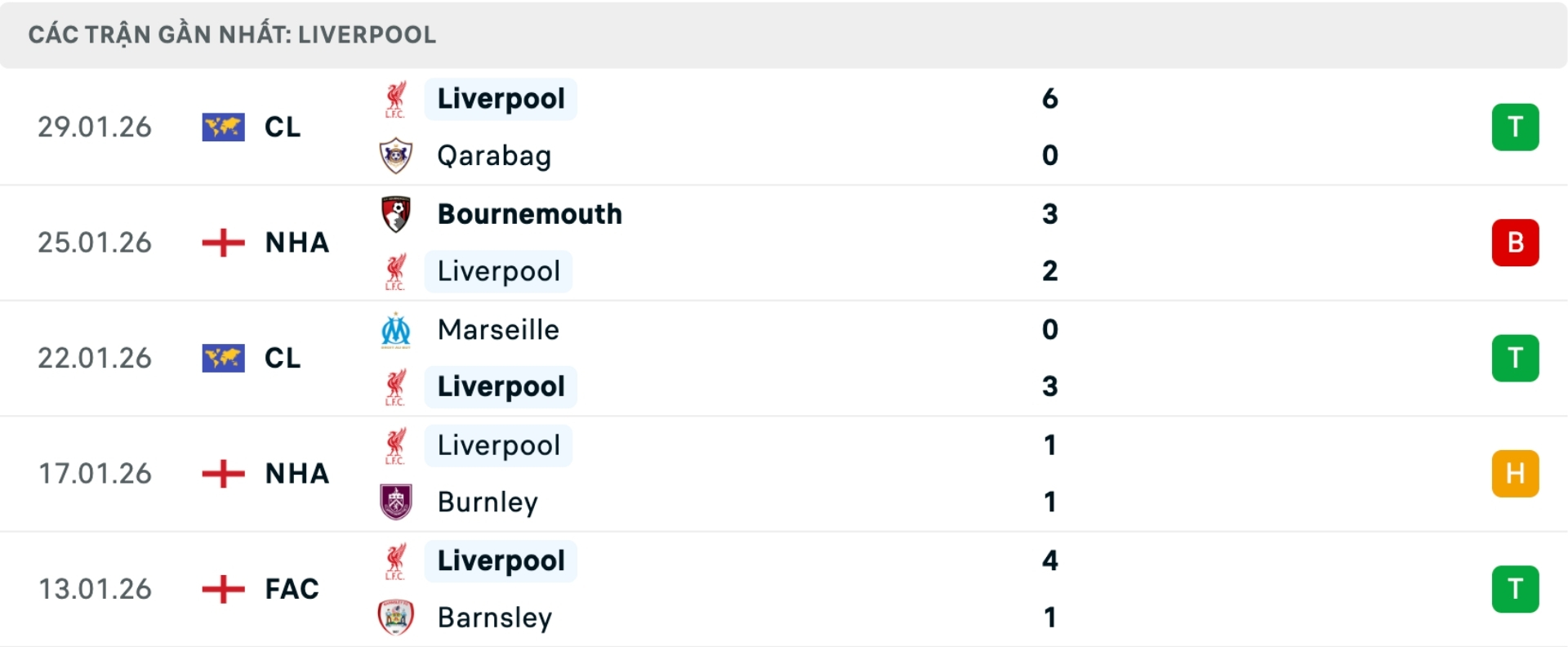Click the Champions League globe icon

click(x=223, y=127)
